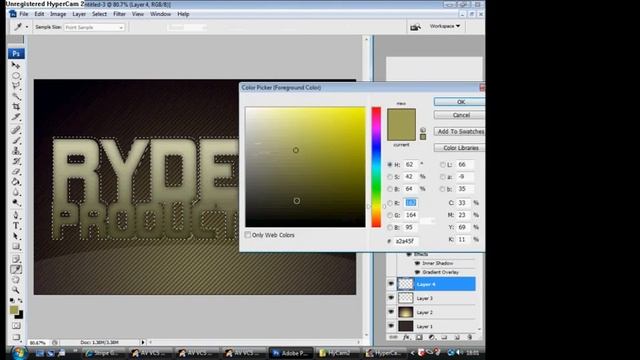Select the Eyedropper tool in toolbox
This screenshot has height=360, width=640.
point(16,269)
